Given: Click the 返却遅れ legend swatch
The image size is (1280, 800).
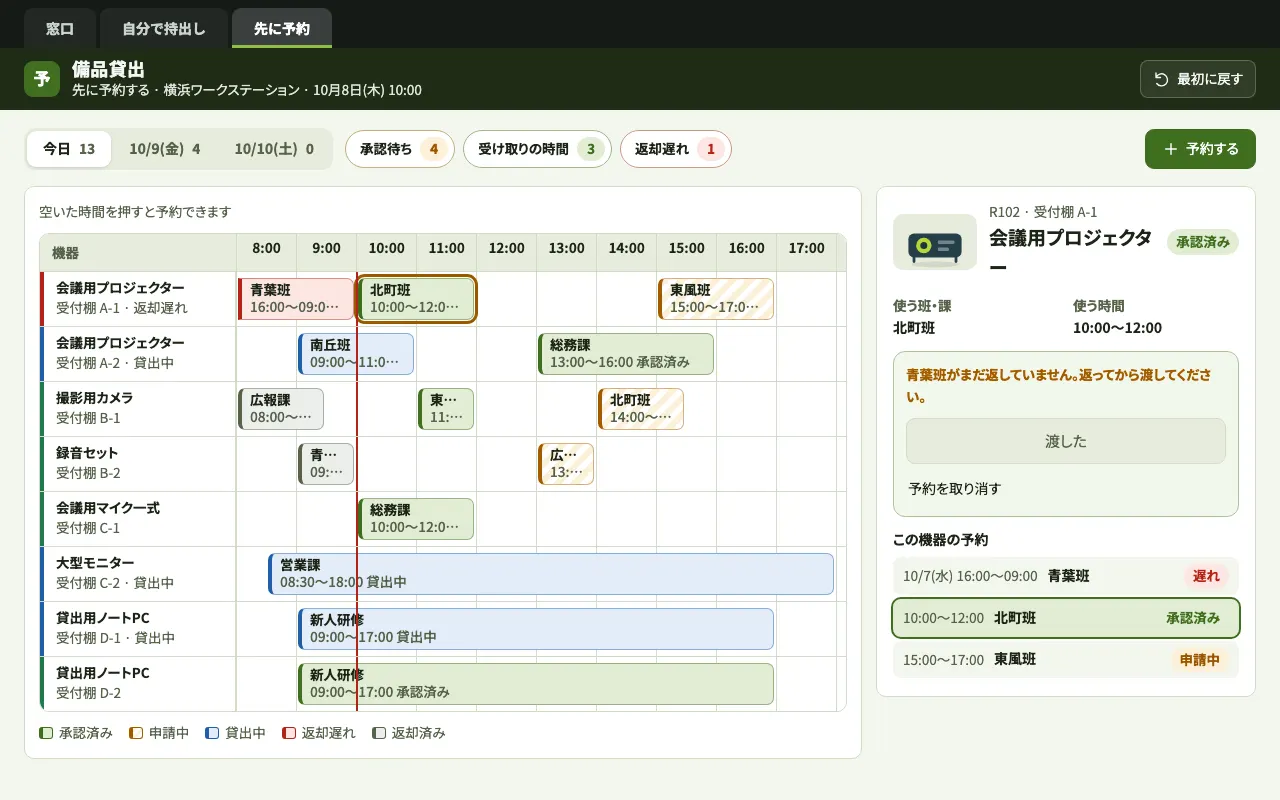Looking at the screenshot, I should click(289, 733).
